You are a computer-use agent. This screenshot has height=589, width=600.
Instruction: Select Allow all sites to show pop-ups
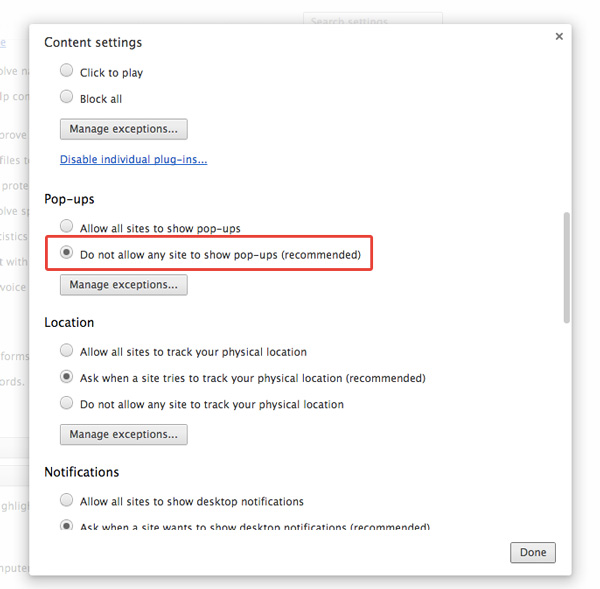[67, 227]
